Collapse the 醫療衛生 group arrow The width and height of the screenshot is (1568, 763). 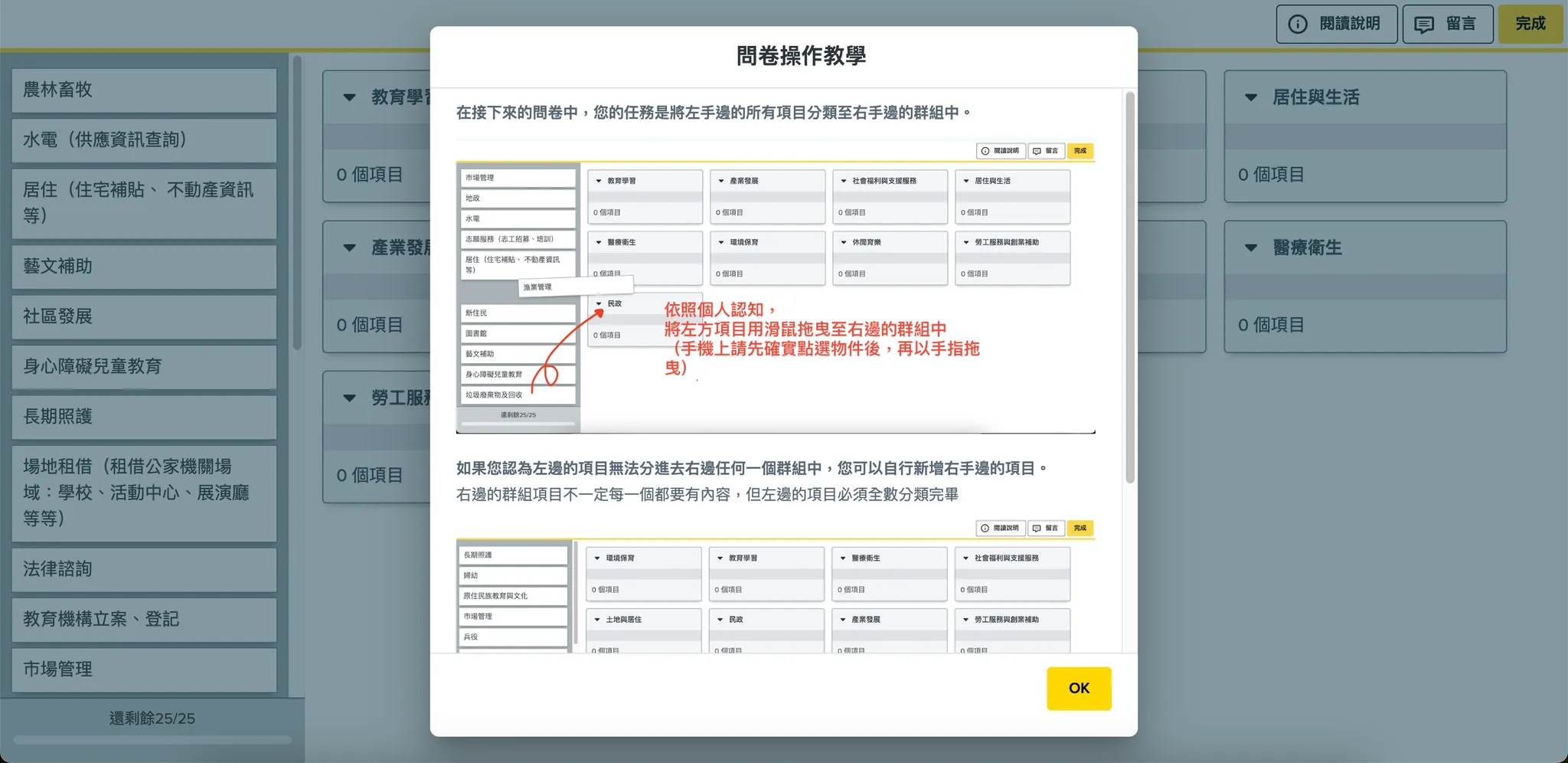coord(1251,247)
